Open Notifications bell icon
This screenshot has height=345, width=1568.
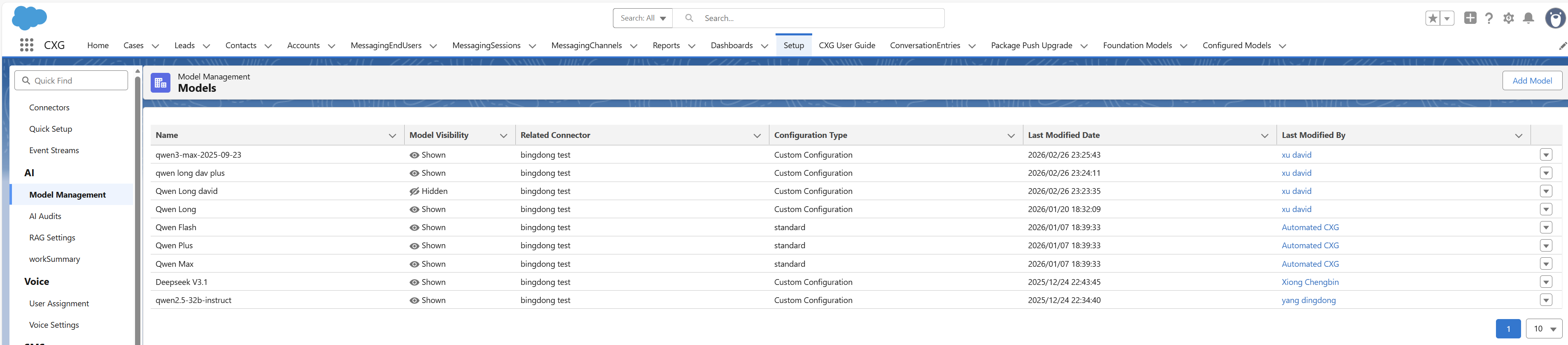click(1528, 18)
